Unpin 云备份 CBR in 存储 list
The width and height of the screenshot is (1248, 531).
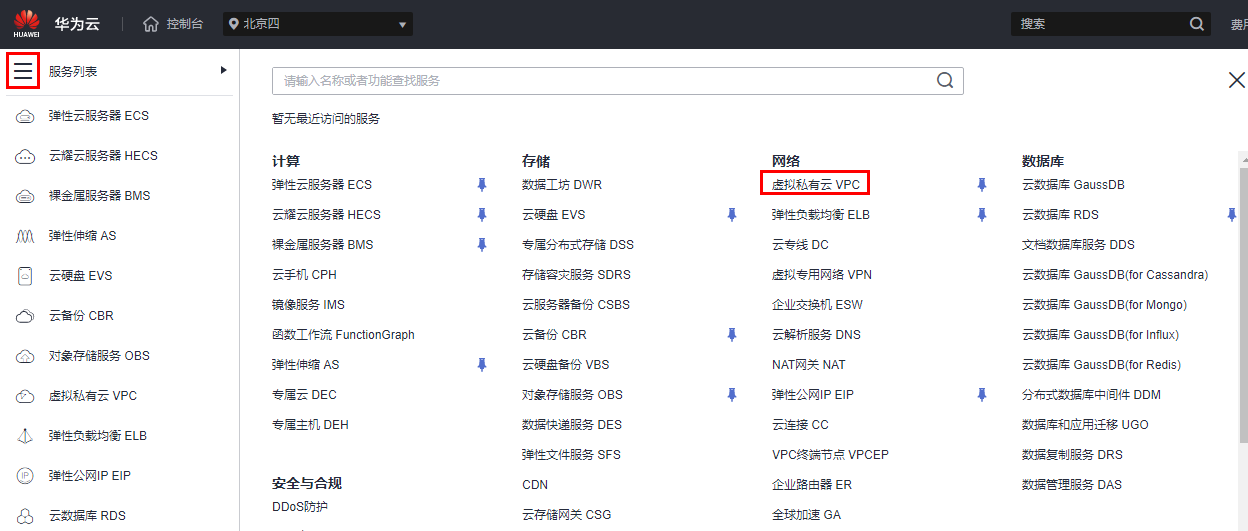[x=732, y=335]
